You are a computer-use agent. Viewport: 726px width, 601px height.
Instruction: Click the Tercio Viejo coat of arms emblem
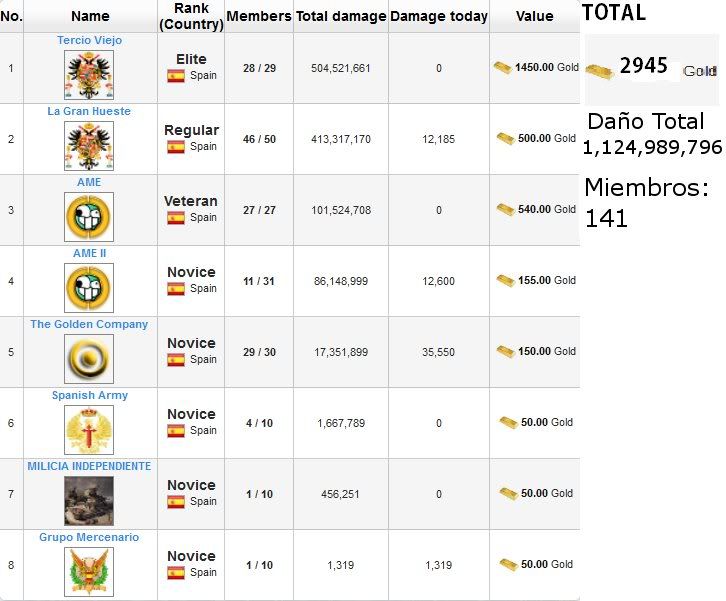coord(89,75)
